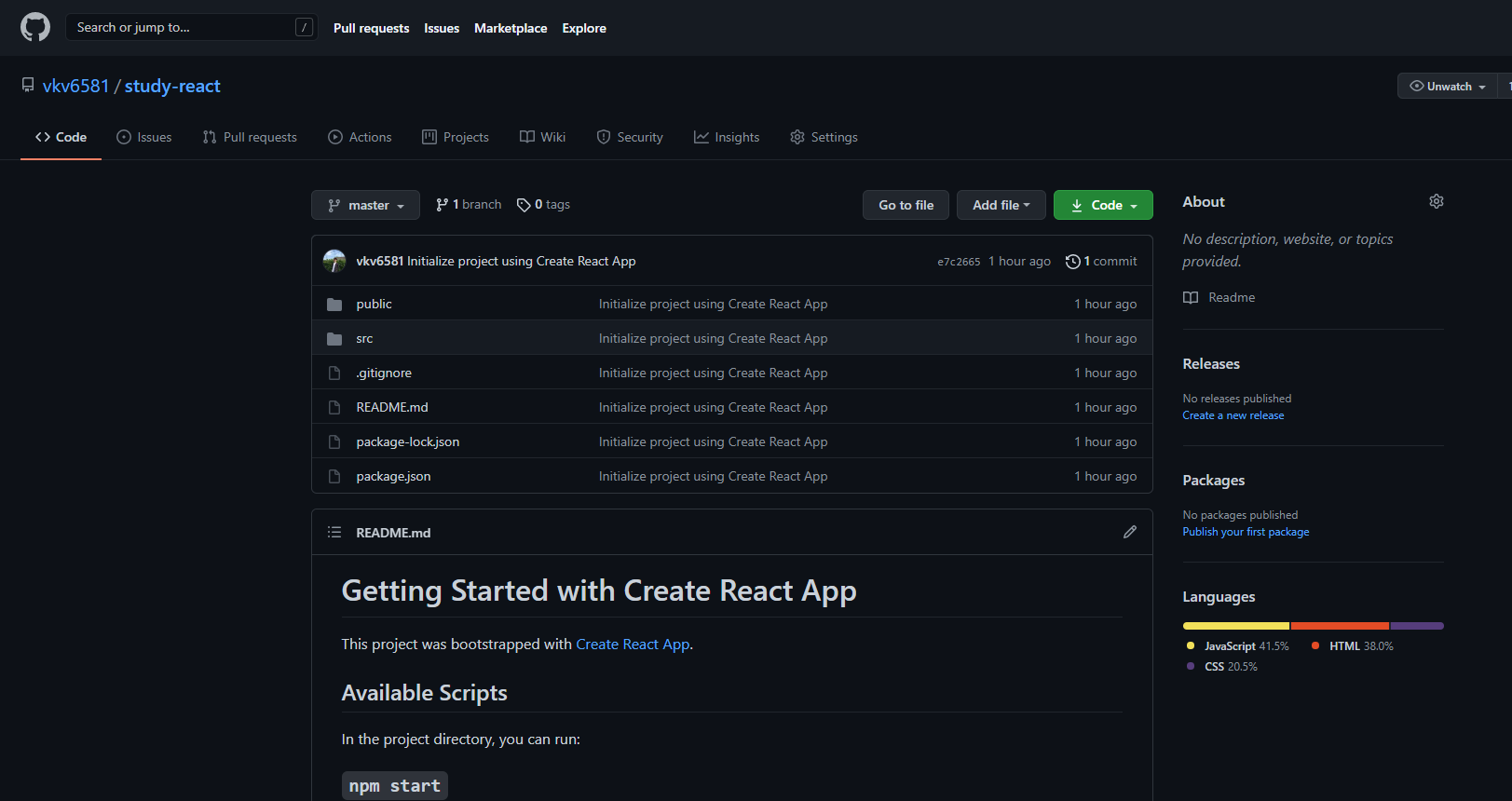The image size is (1512, 801).
Task: Select the package.json file icon
Action: pyautogui.click(x=334, y=477)
